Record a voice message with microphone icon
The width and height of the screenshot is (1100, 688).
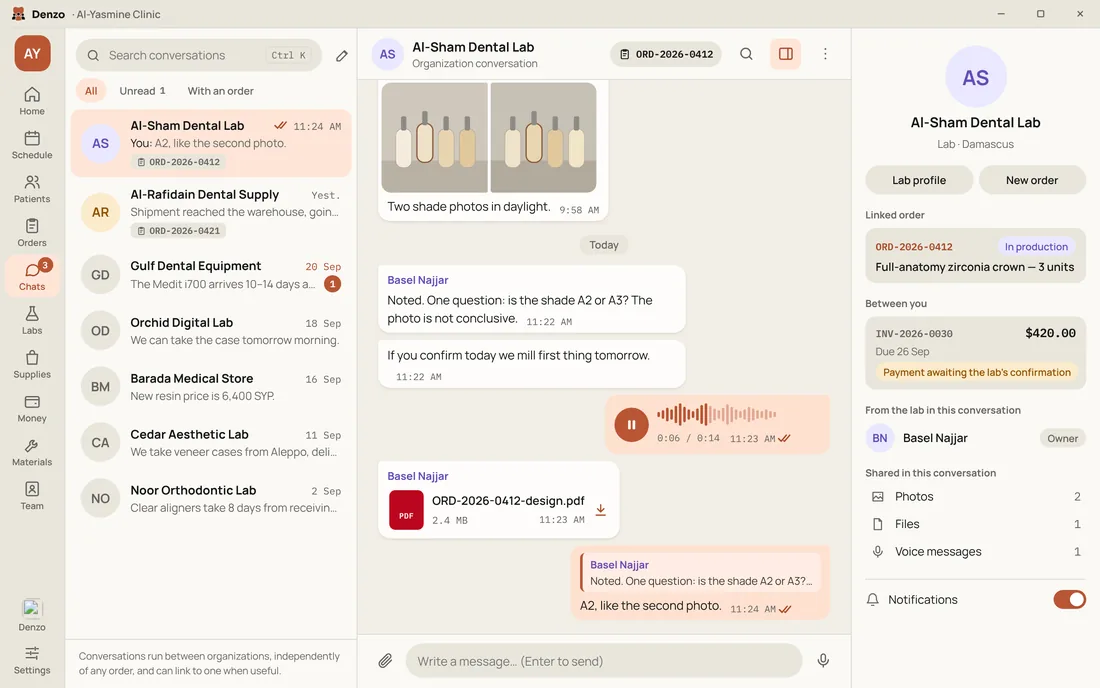(824, 661)
